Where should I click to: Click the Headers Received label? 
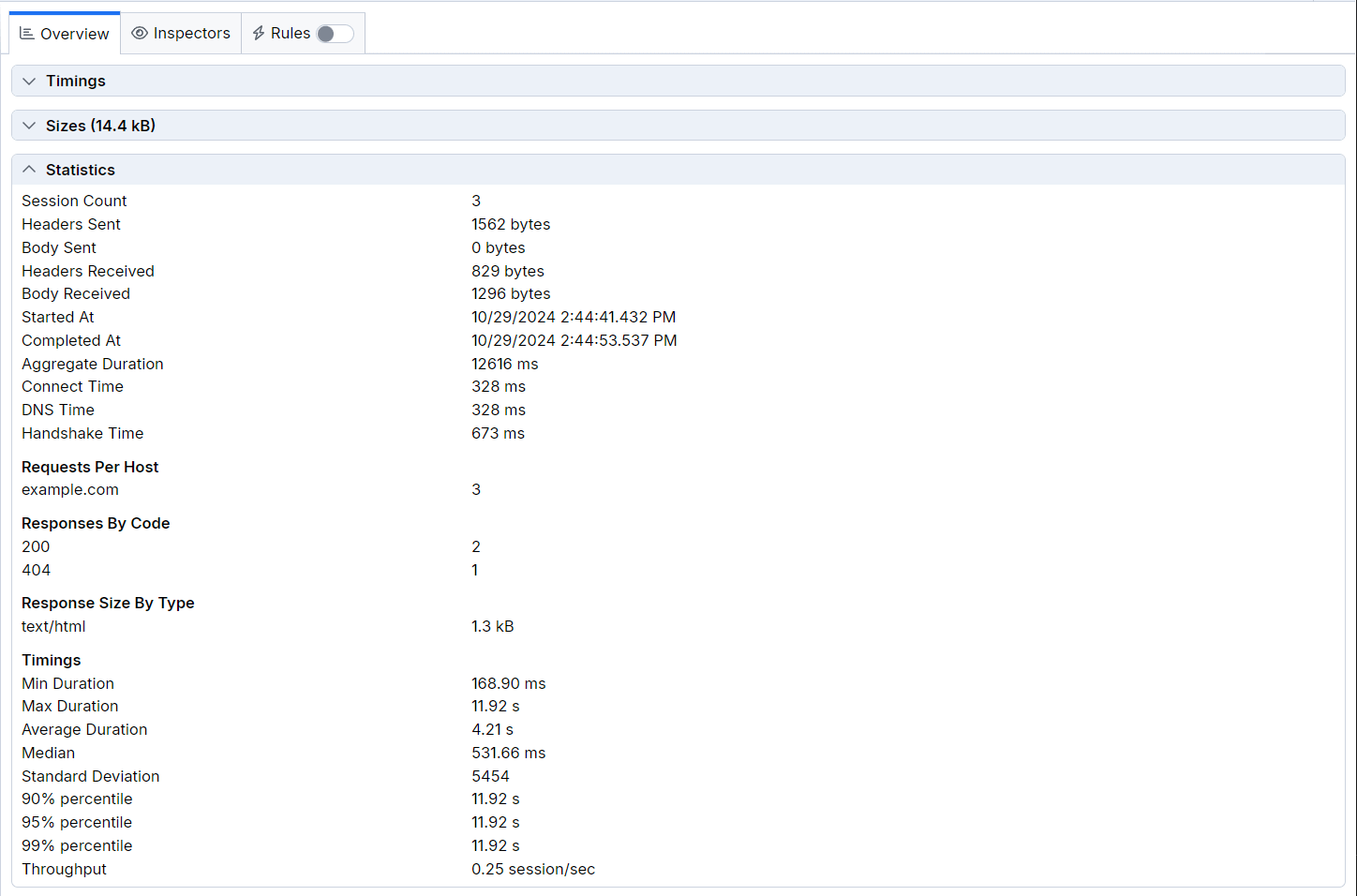pyautogui.click(x=88, y=271)
